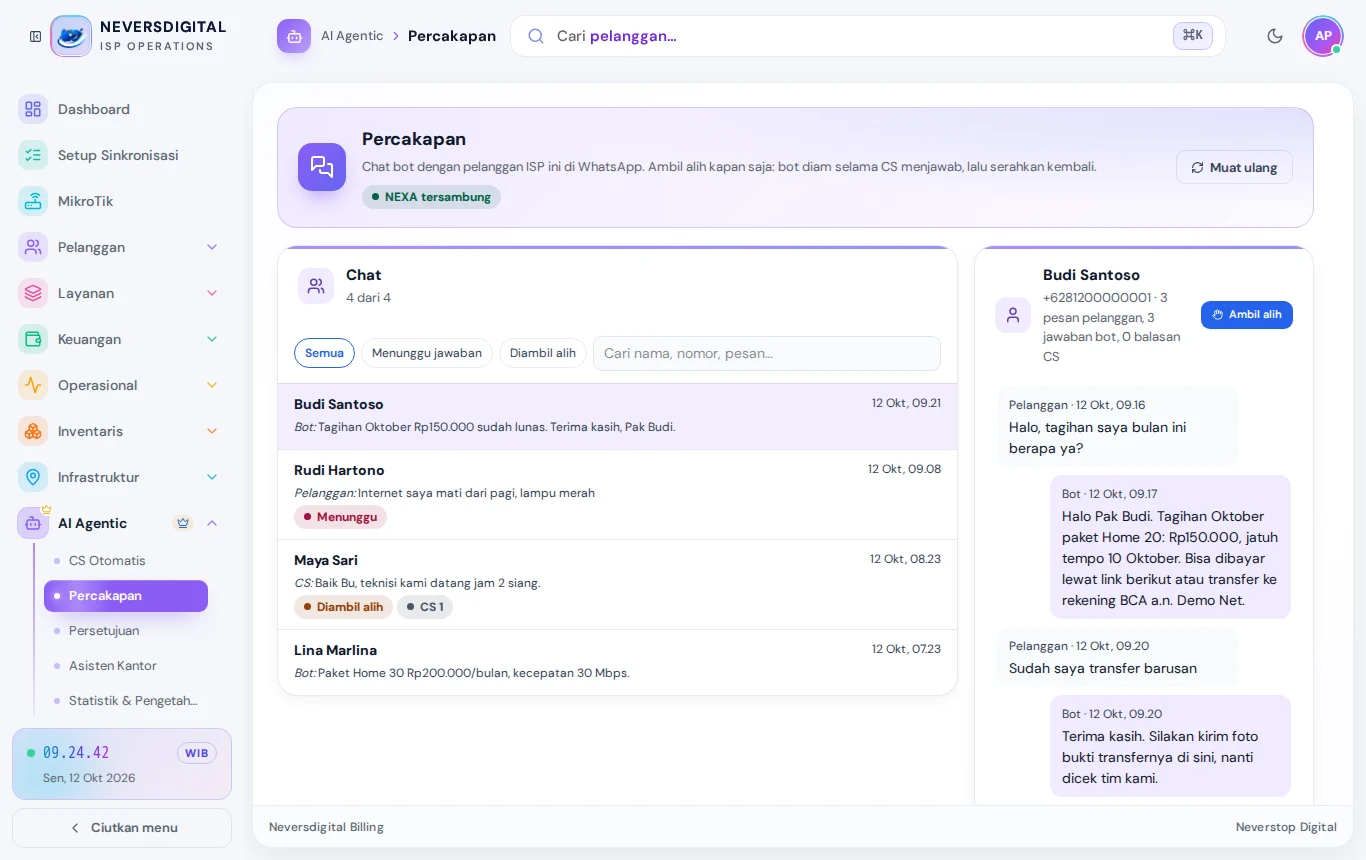Open Persetujuan submenu item

(x=126, y=630)
